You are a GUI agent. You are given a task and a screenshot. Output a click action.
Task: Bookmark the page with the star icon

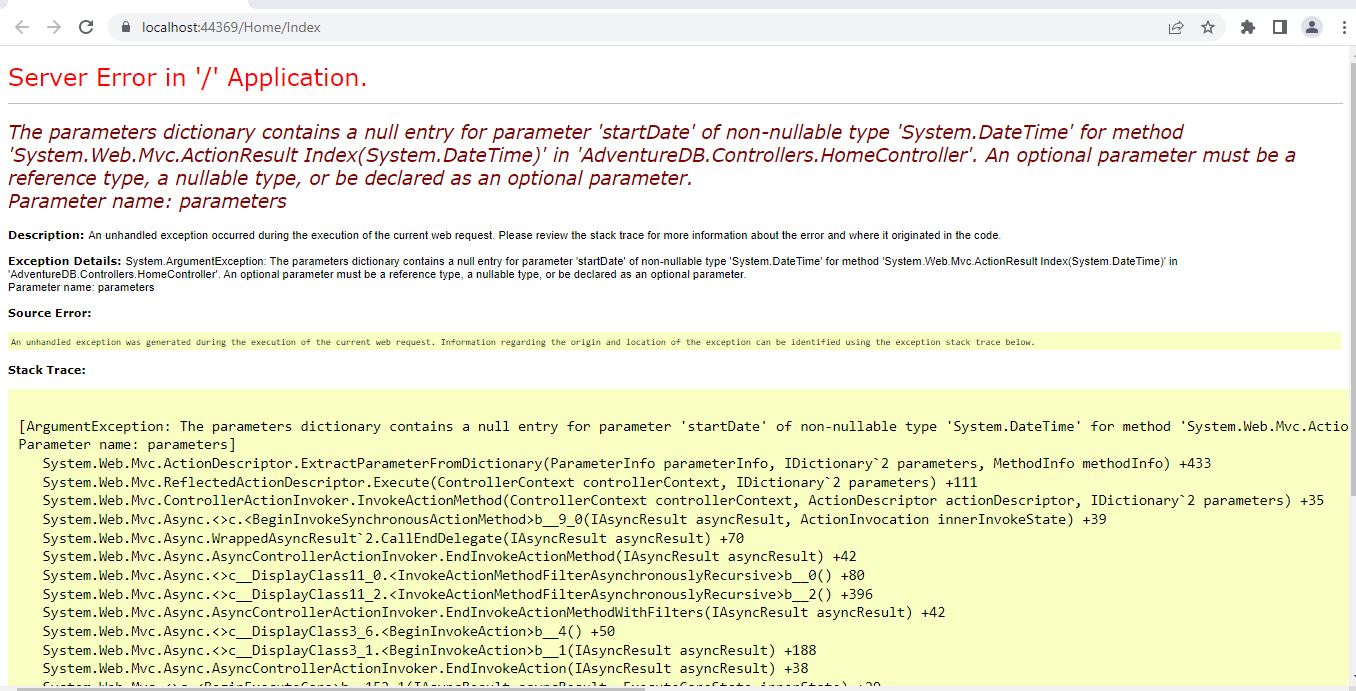pyautogui.click(x=1209, y=27)
